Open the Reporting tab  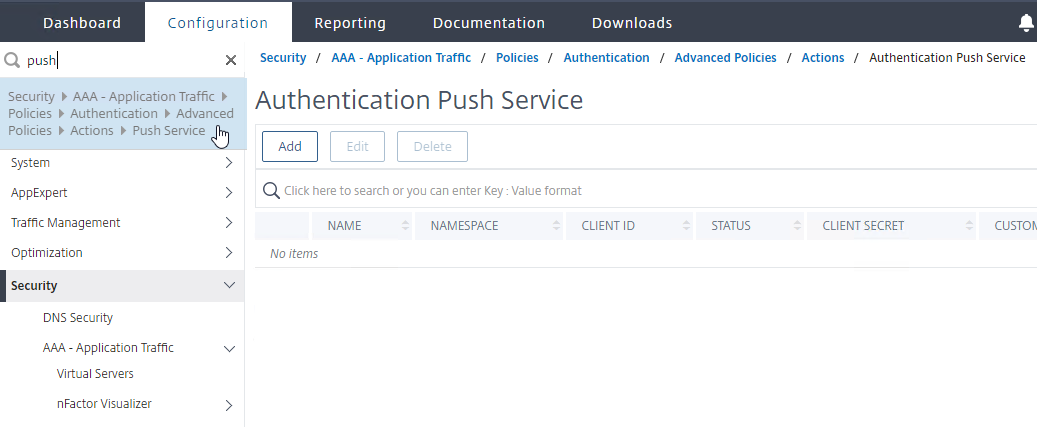pos(350,23)
